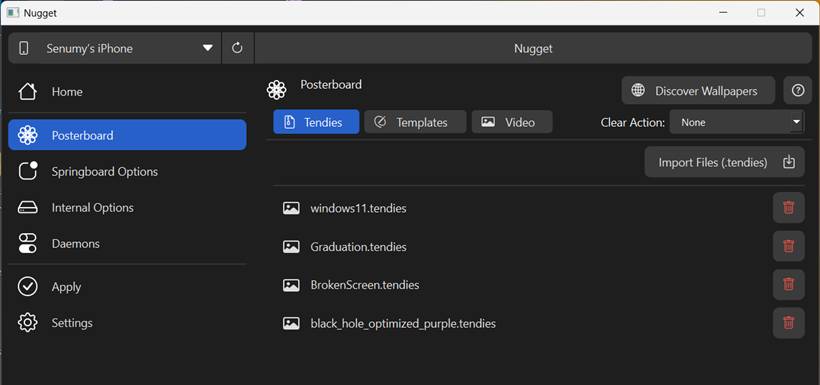Click the Internal Options drive icon
The height and width of the screenshot is (385, 820).
[x=27, y=208]
